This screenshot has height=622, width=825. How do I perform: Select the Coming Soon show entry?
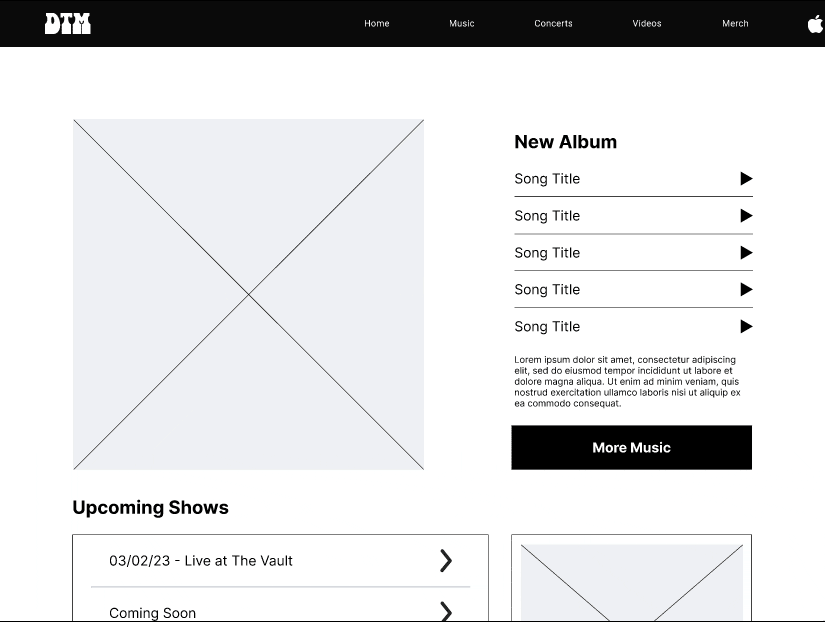[153, 613]
